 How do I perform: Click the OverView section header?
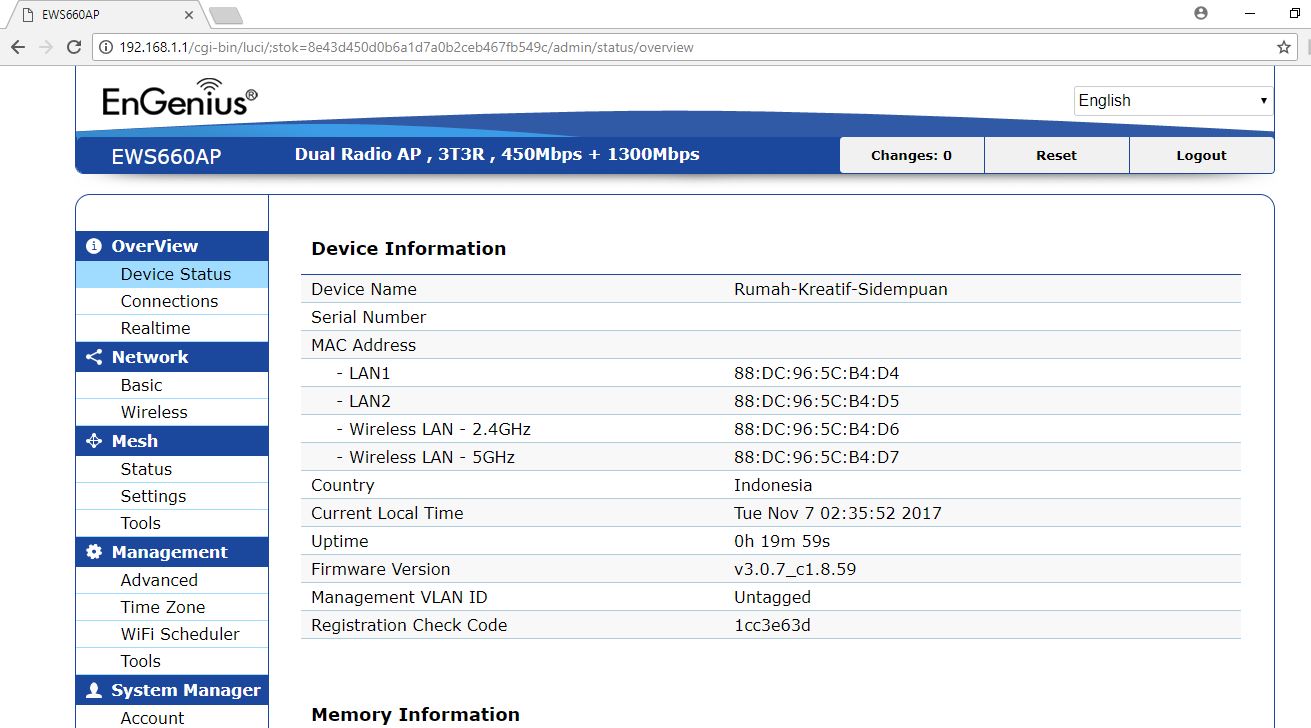coord(172,246)
